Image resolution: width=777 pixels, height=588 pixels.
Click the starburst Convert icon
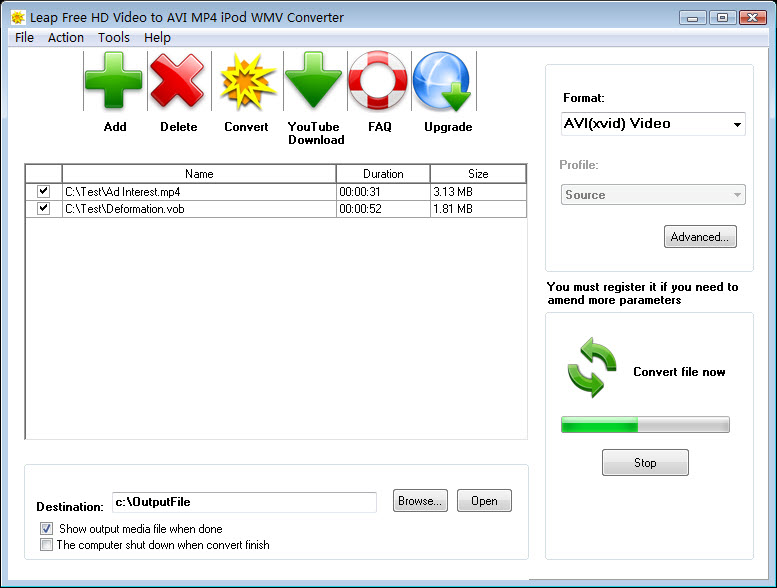tap(247, 81)
